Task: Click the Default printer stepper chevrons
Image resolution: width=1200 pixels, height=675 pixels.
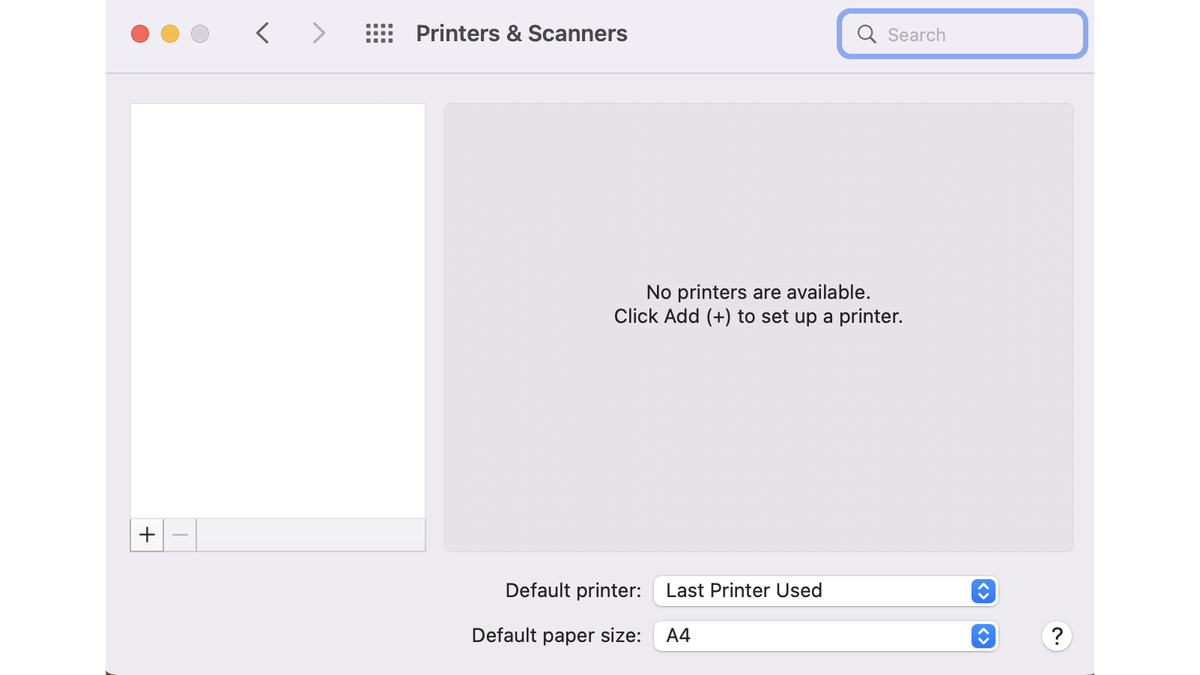Action: pyautogui.click(x=983, y=591)
